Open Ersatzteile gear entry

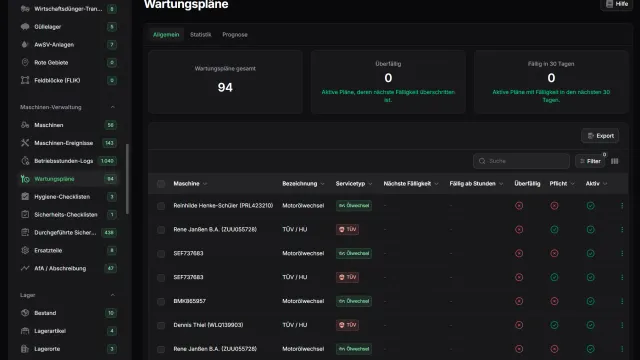point(68,250)
